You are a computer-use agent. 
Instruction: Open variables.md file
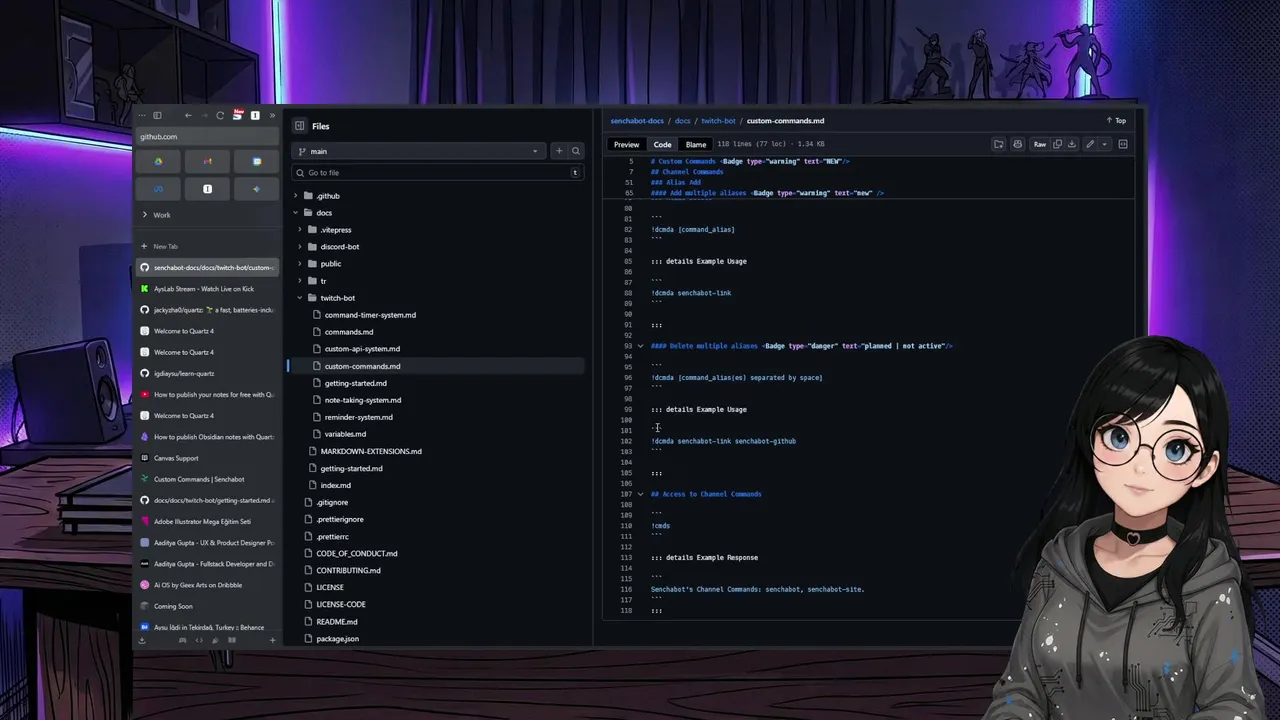[345, 434]
